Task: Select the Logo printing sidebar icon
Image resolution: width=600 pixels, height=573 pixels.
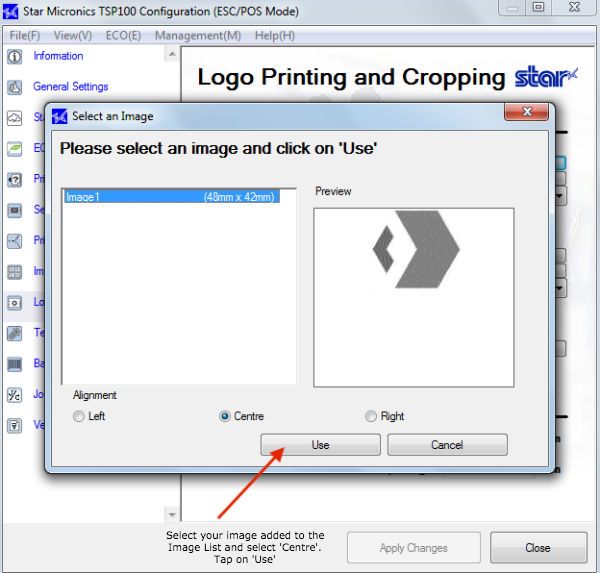Action: [15, 303]
